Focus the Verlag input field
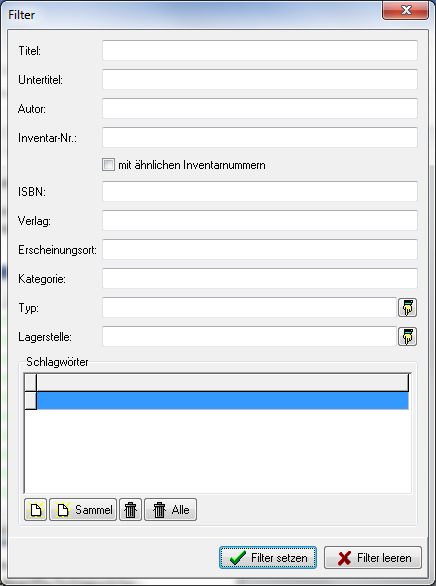Viewport: 436px width, 586px height. tap(260, 220)
